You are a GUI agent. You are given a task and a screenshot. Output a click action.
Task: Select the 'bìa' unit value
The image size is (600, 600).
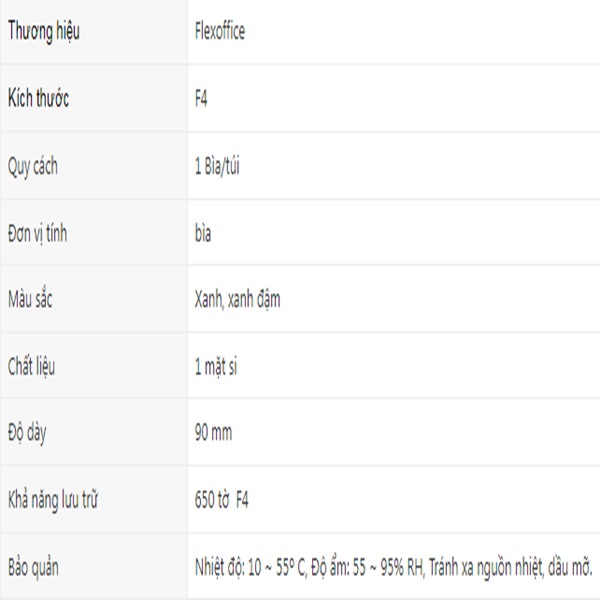click(x=203, y=233)
